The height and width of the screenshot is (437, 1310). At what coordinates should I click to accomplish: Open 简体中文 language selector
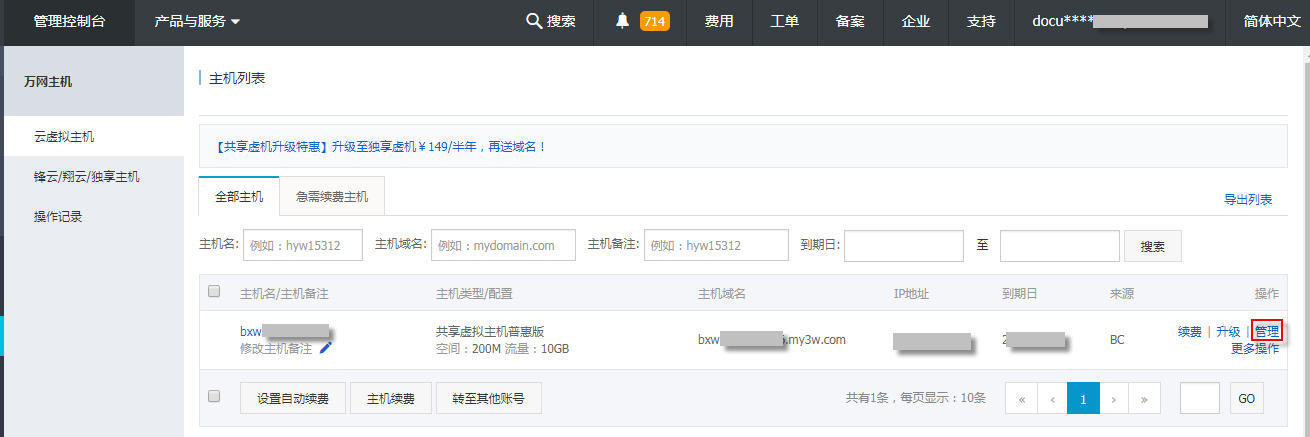(1271, 21)
